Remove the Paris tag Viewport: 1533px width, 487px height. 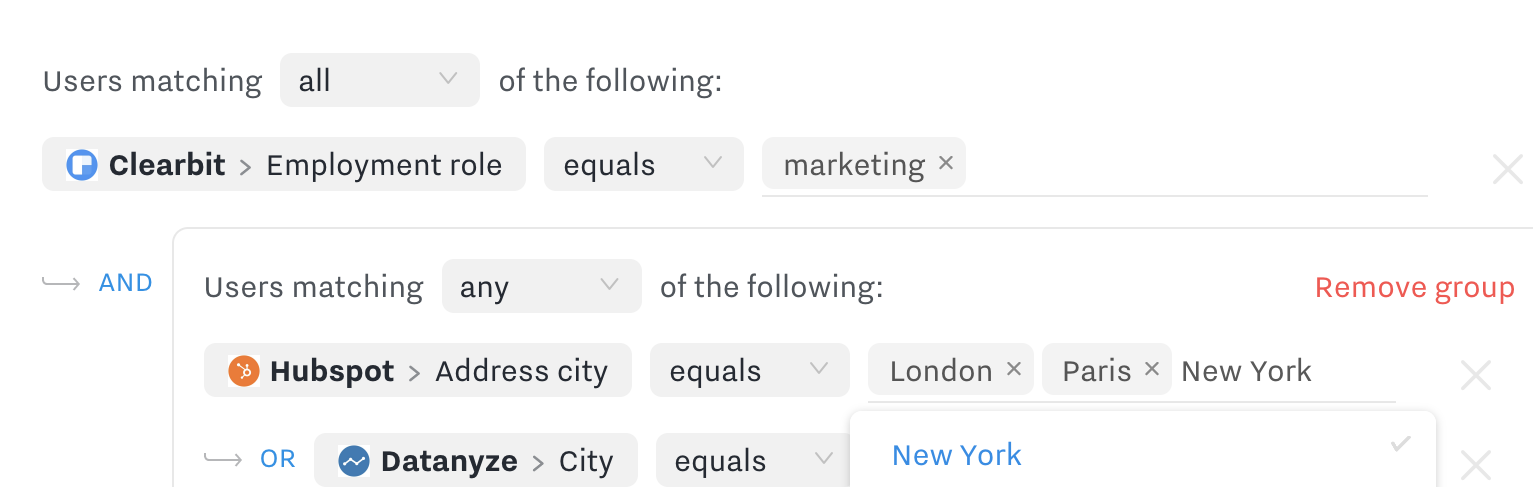pos(1151,369)
